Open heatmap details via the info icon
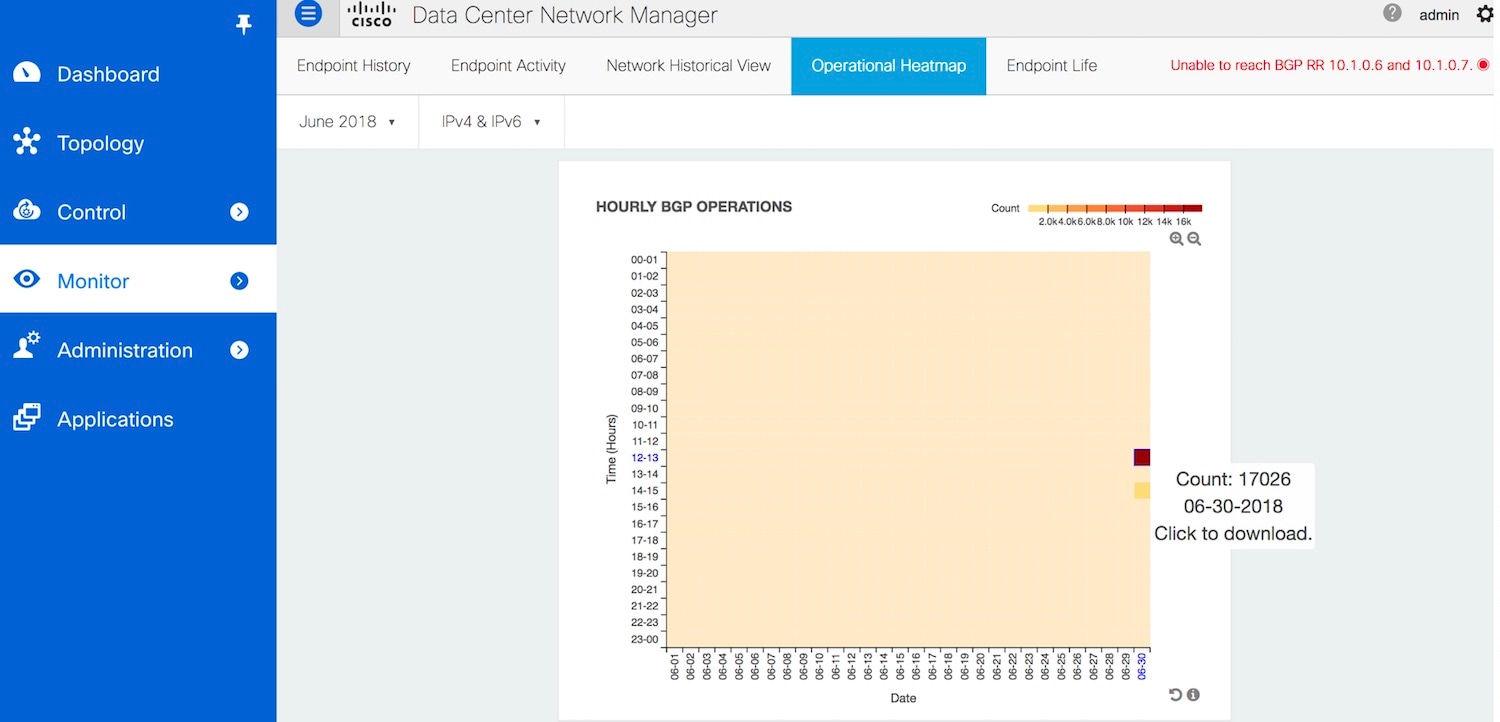 click(1192, 694)
